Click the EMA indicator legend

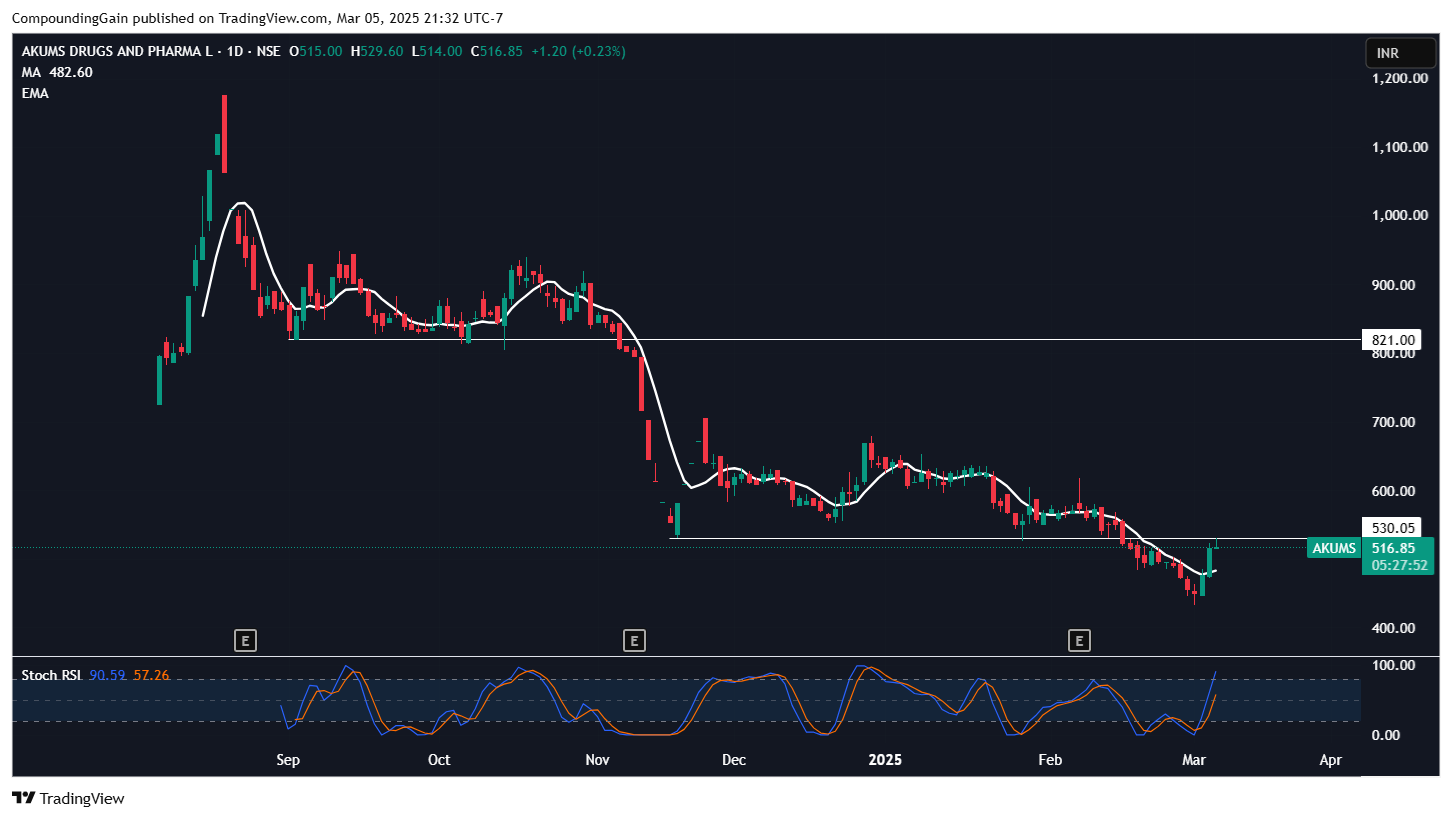coord(35,93)
